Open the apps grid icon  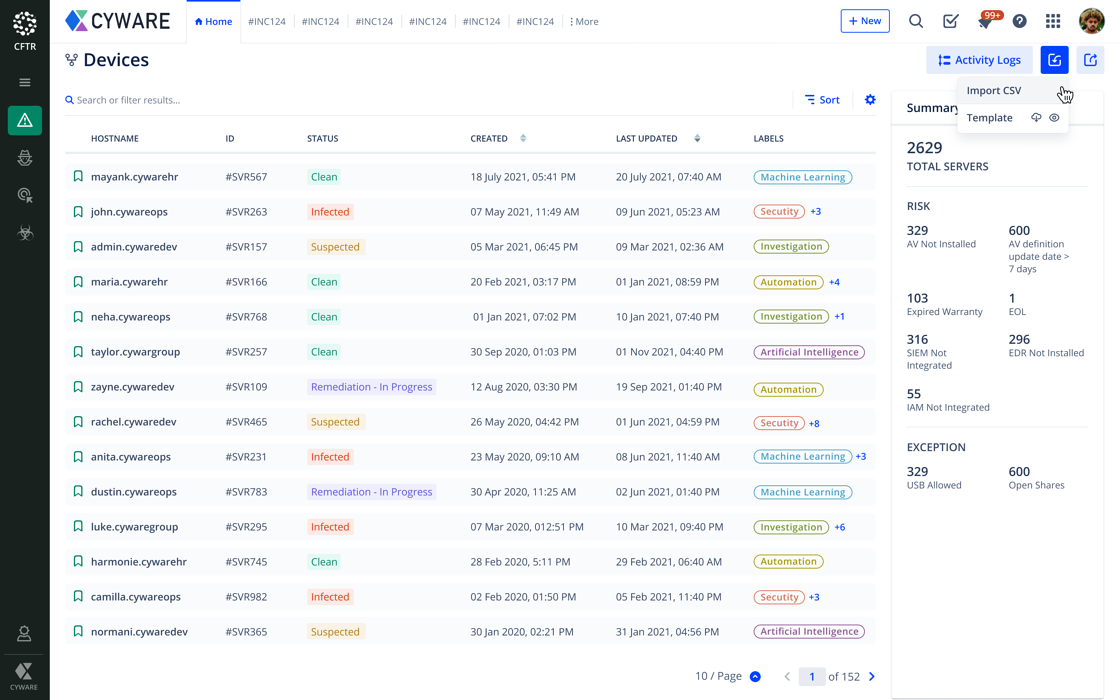click(x=1053, y=21)
